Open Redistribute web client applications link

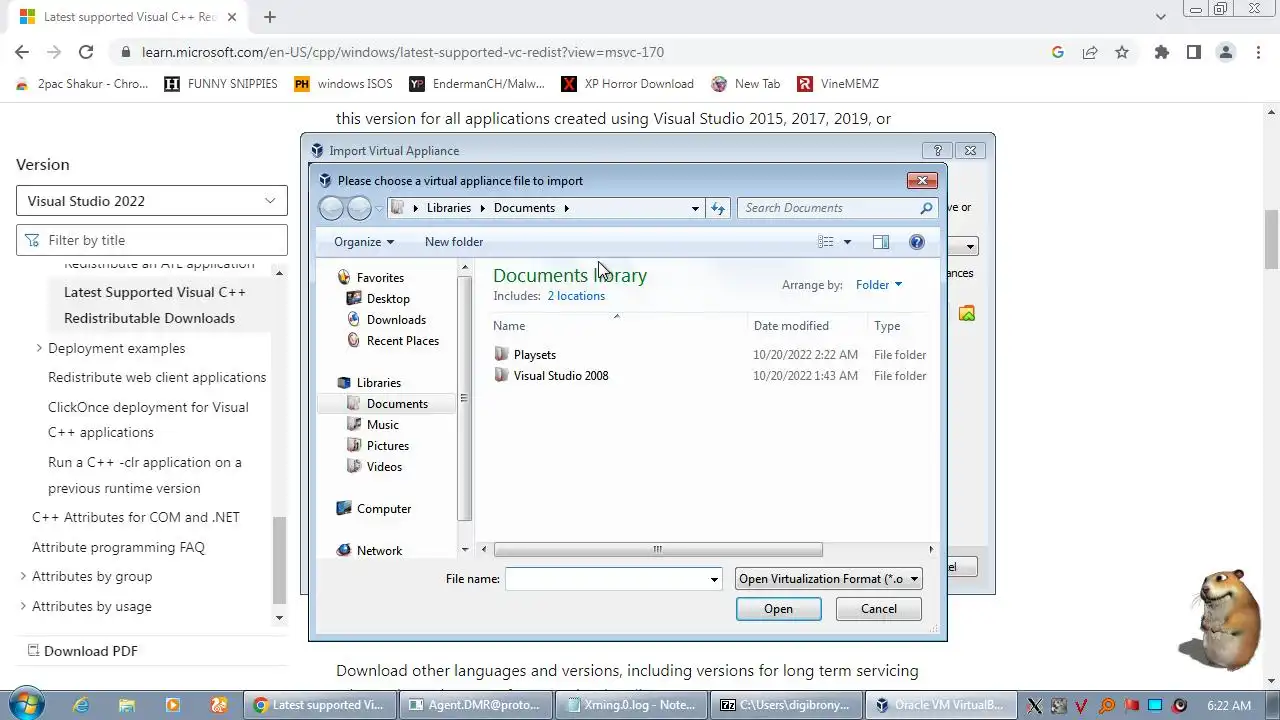[157, 377]
